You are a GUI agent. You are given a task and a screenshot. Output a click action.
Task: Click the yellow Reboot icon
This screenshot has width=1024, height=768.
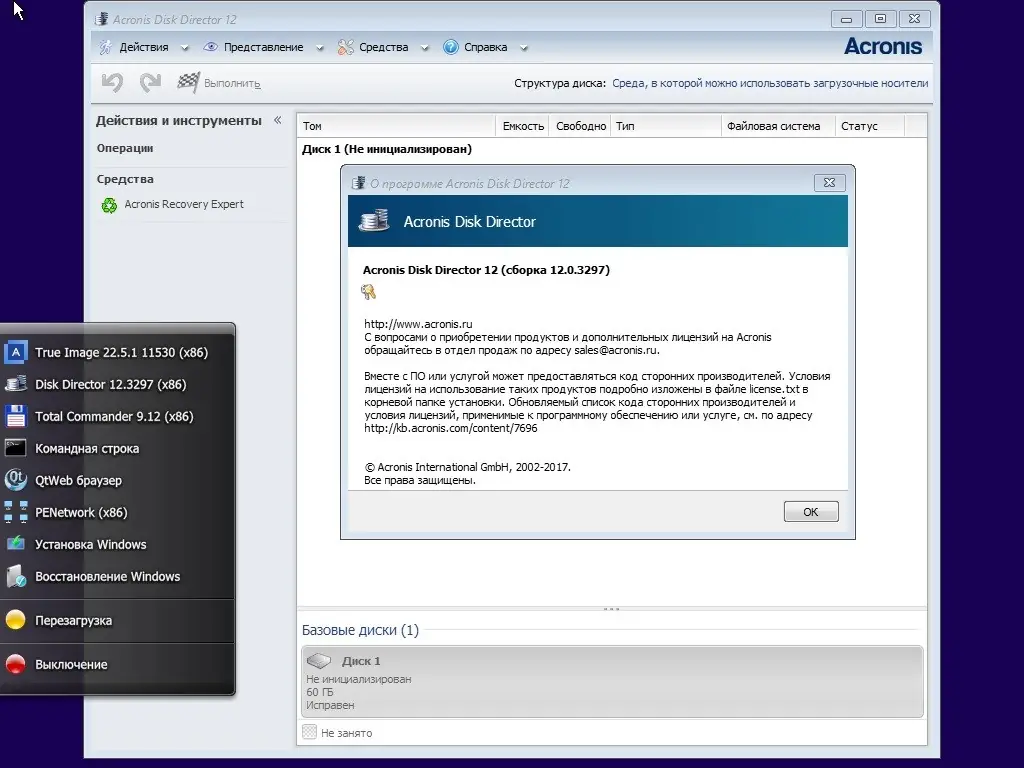pos(16,620)
